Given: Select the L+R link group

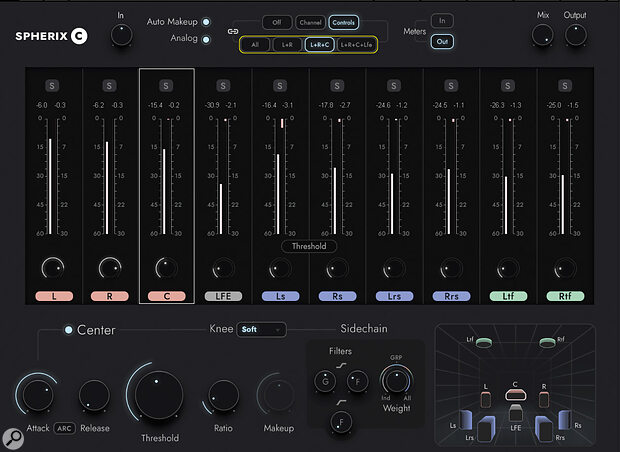Looking at the screenshot, I should [x=287, y=45].
